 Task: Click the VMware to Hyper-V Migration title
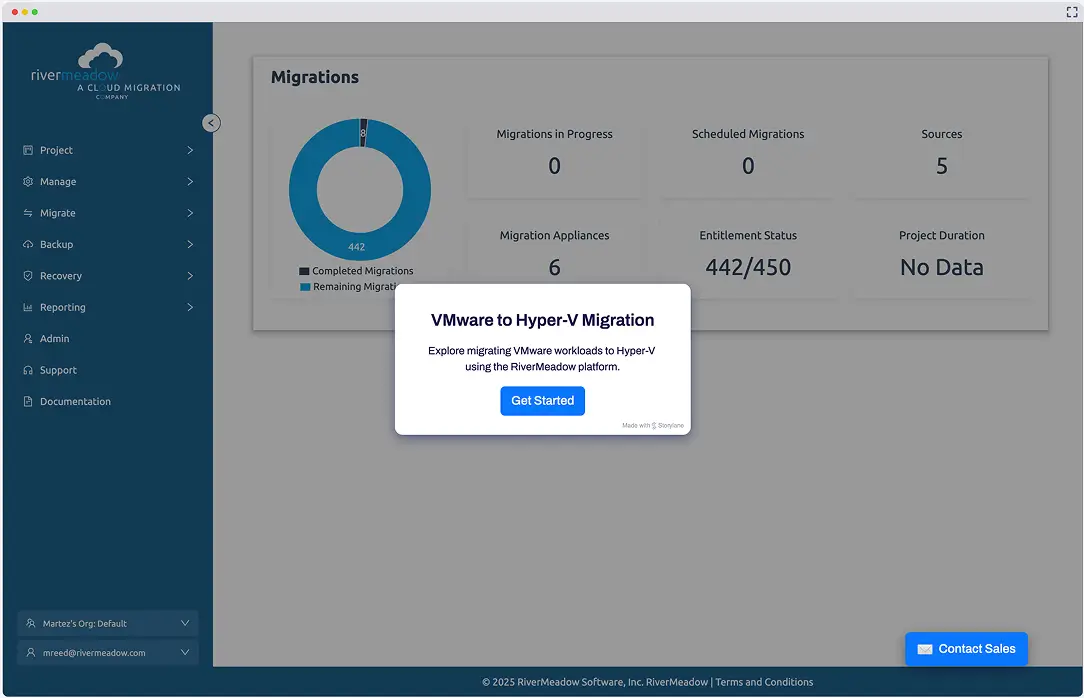pyautogui.click(x=543, y=320)
